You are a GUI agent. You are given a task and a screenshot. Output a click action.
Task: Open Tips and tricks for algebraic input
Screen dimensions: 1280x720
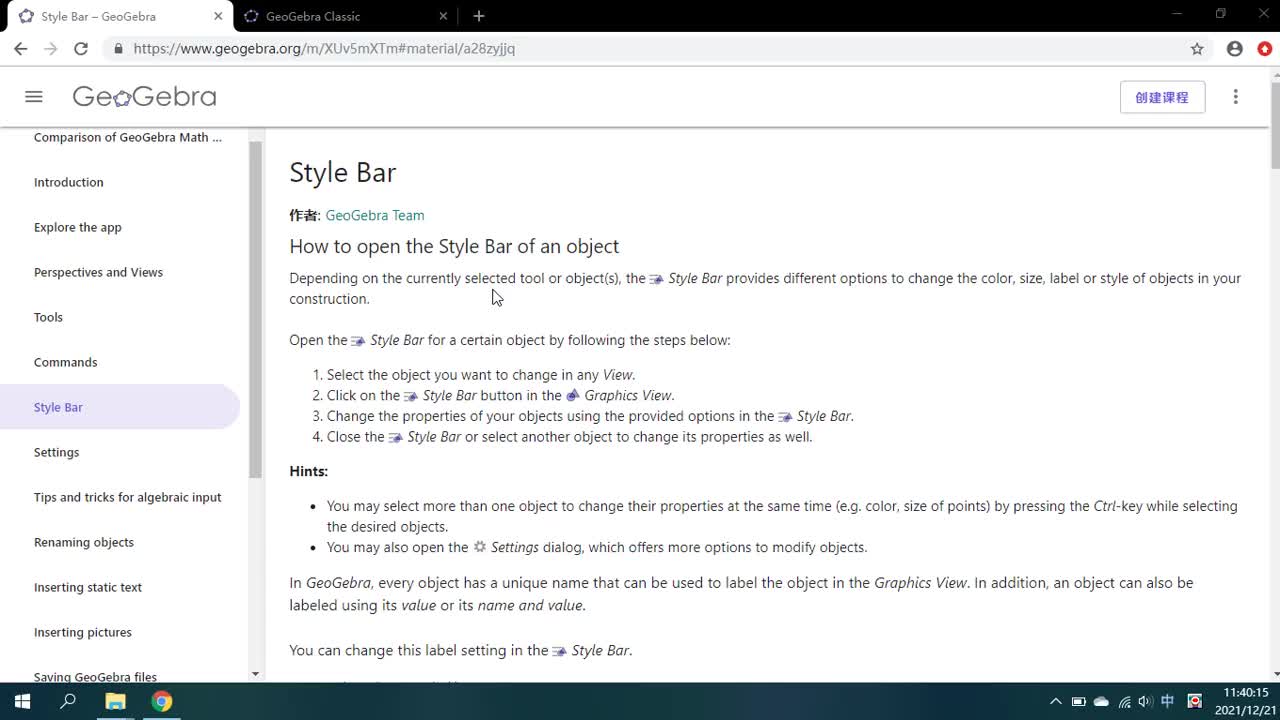[128, 497]
